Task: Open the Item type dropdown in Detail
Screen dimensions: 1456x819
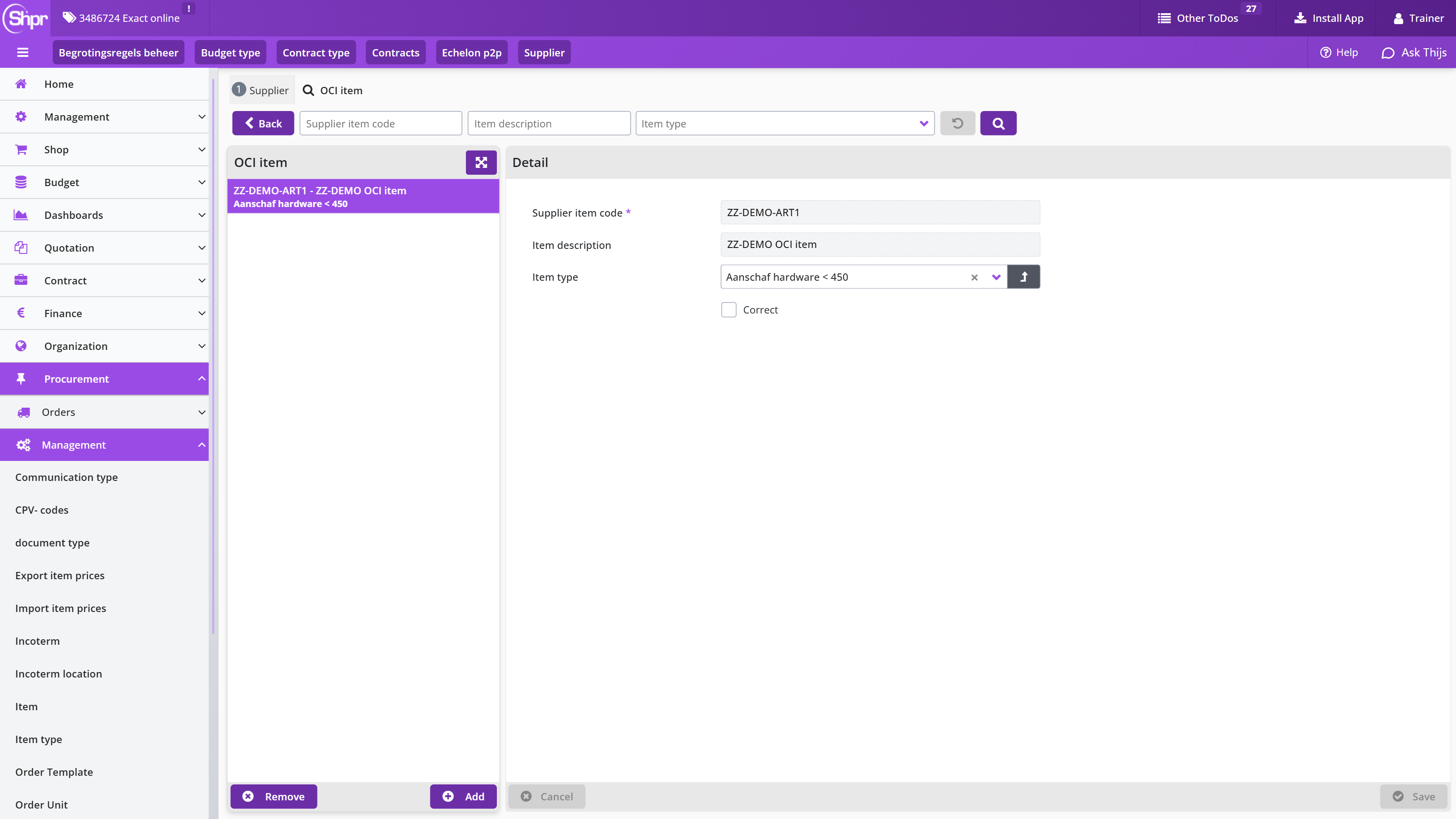Action: pyautogui.click(x=996, y=278)
